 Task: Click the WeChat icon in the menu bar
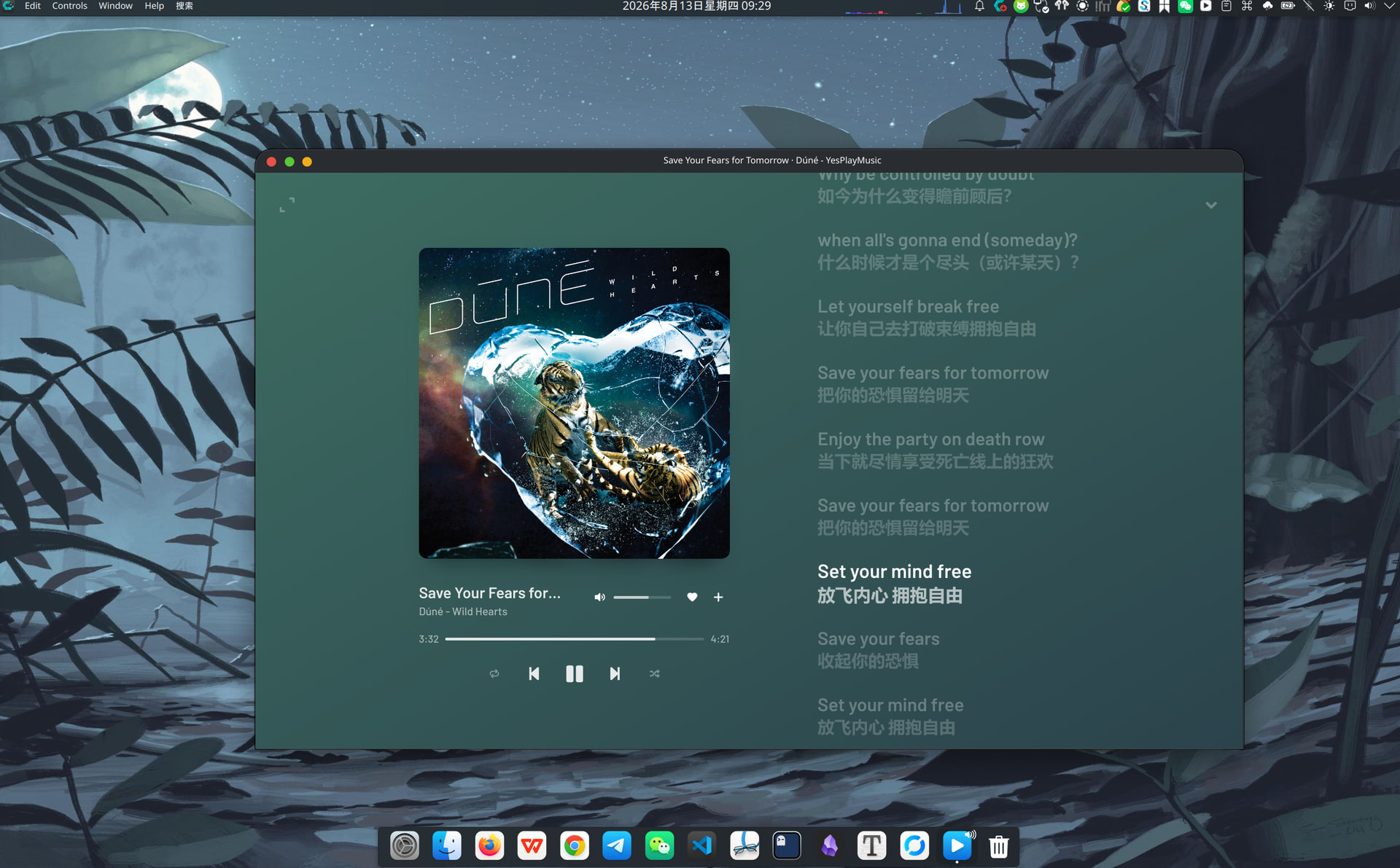pyautogui.click(x=1186, y=6)
